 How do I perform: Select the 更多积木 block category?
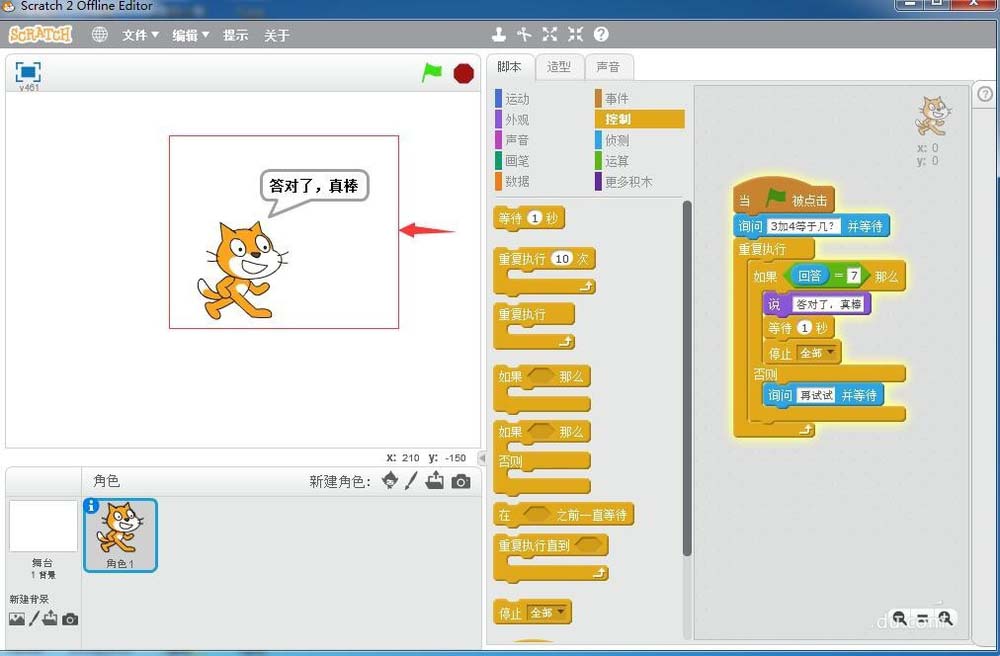pos(624,181)
